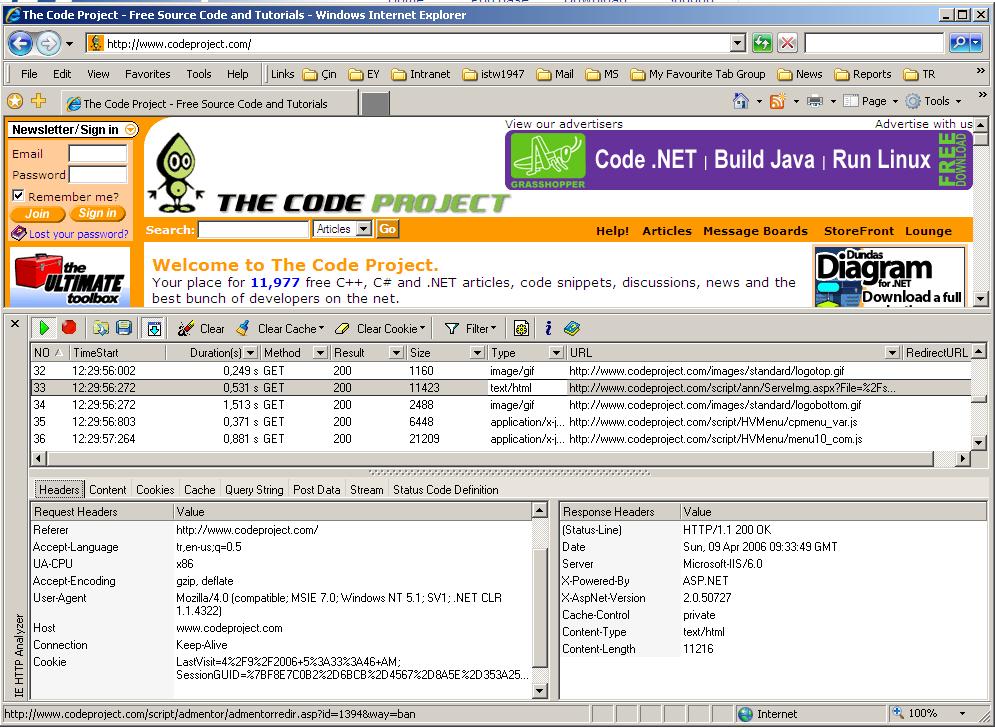The height and width of the screenshot is (728, 995).
Task: Stop capture with the red button
Action: (x=69, y=328)
